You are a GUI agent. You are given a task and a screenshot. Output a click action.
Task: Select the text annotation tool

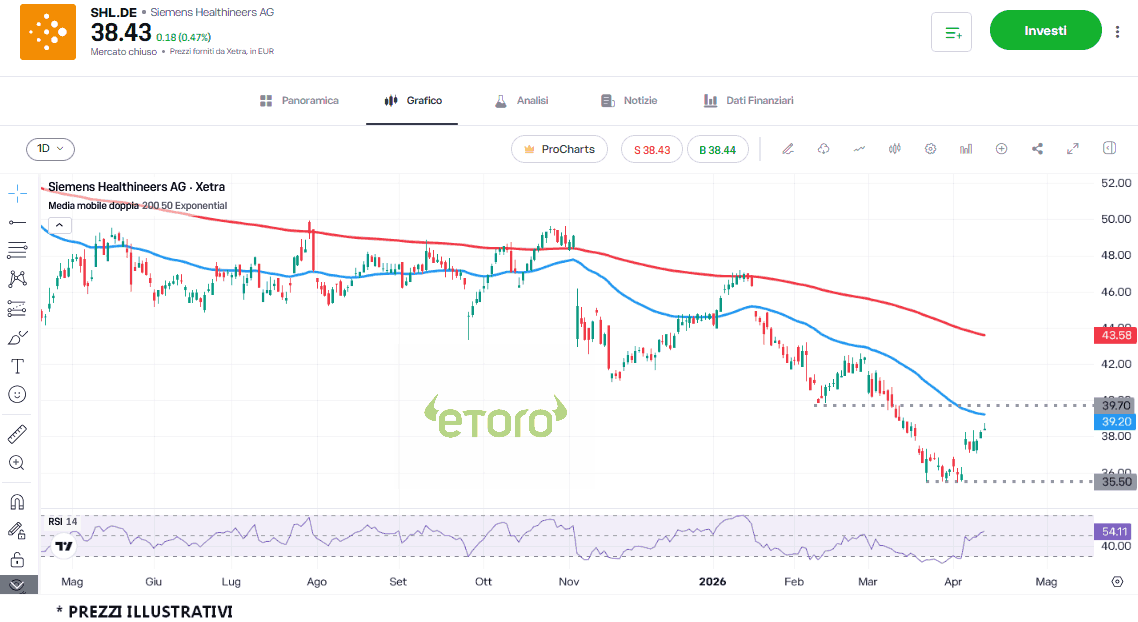click(17, 366)
